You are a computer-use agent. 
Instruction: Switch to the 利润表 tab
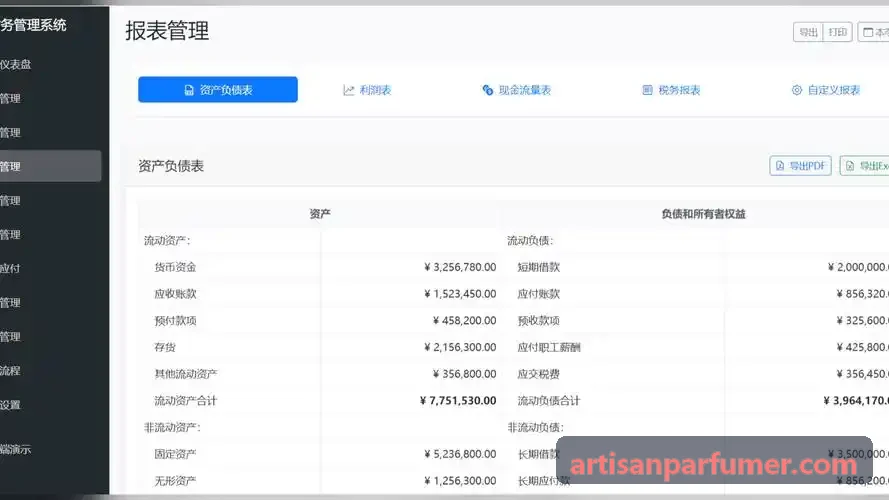click(367, 90)
